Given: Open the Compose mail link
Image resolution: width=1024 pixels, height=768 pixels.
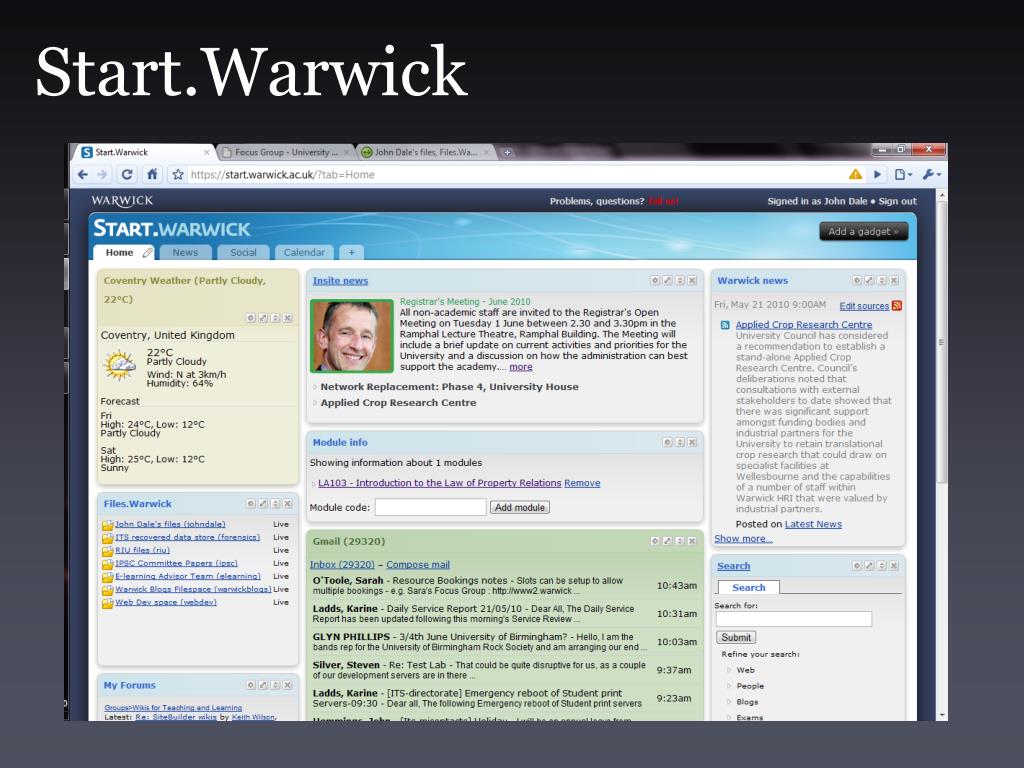Looking at the screenshot, I should (x=418, y=565).
